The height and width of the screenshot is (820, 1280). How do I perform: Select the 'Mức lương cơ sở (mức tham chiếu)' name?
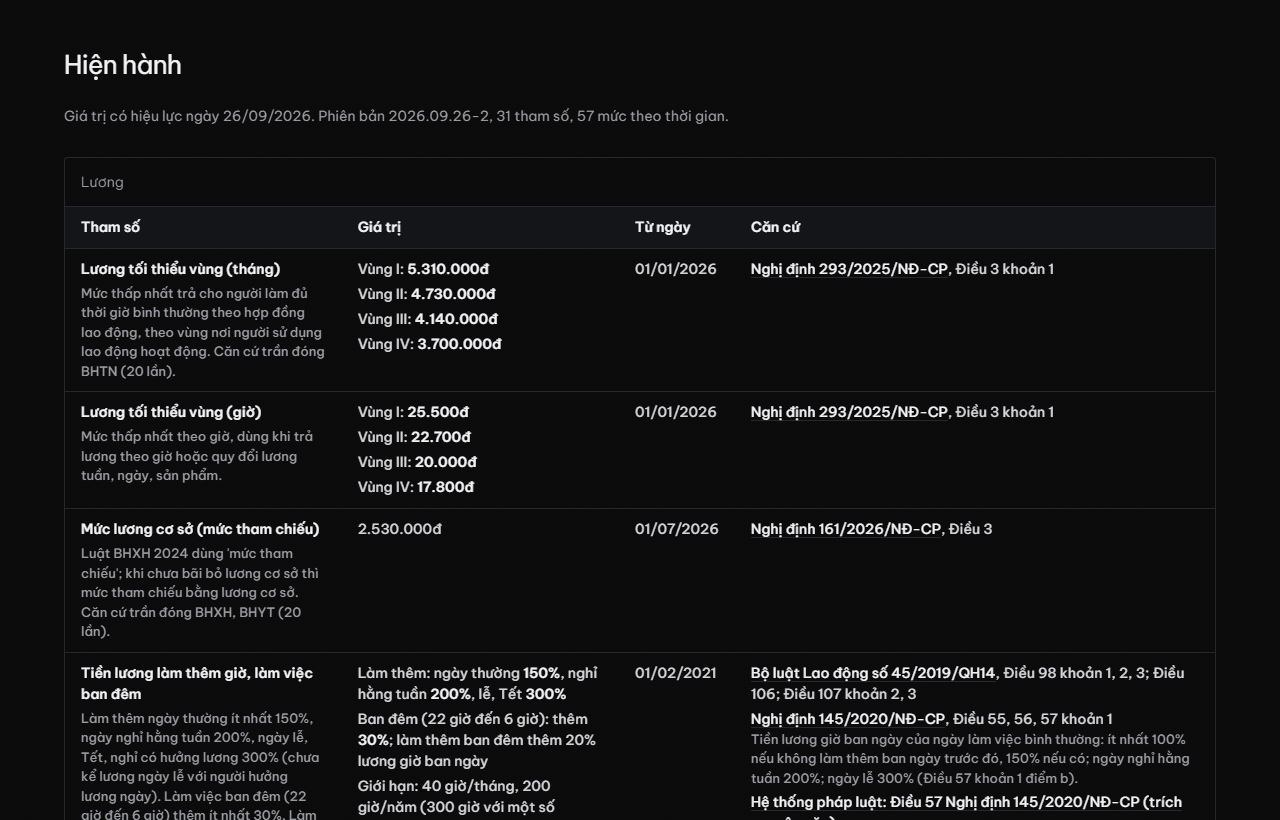tap(200, 529)
